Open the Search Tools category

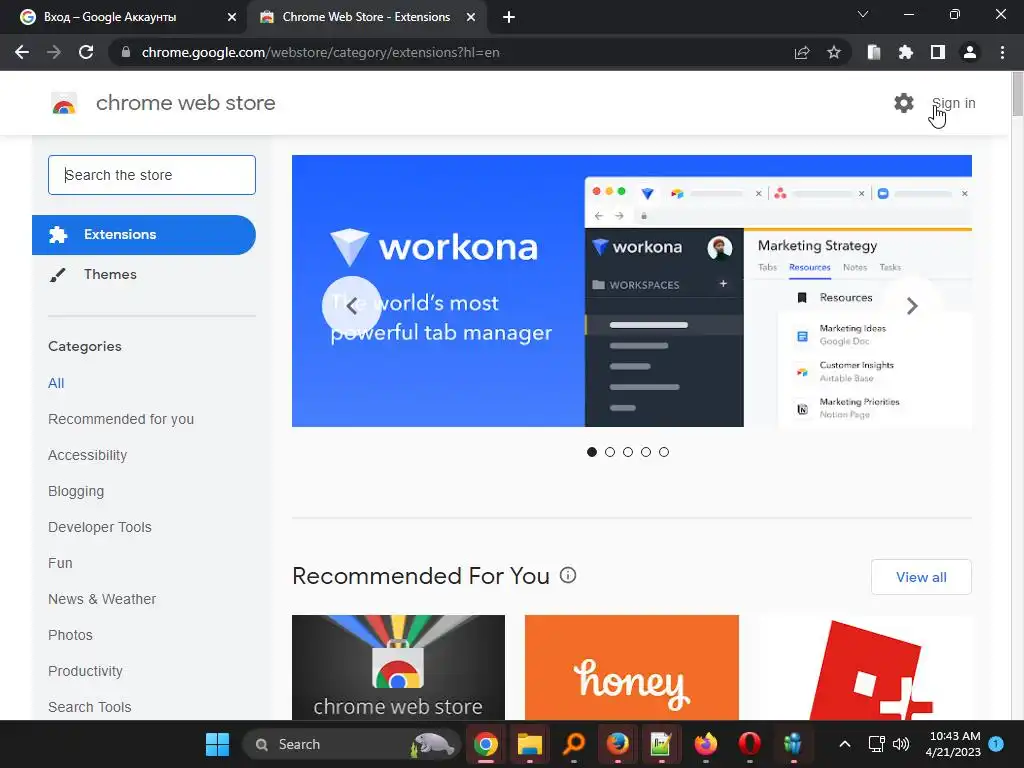pyautogui.click(x=89, y=707)
